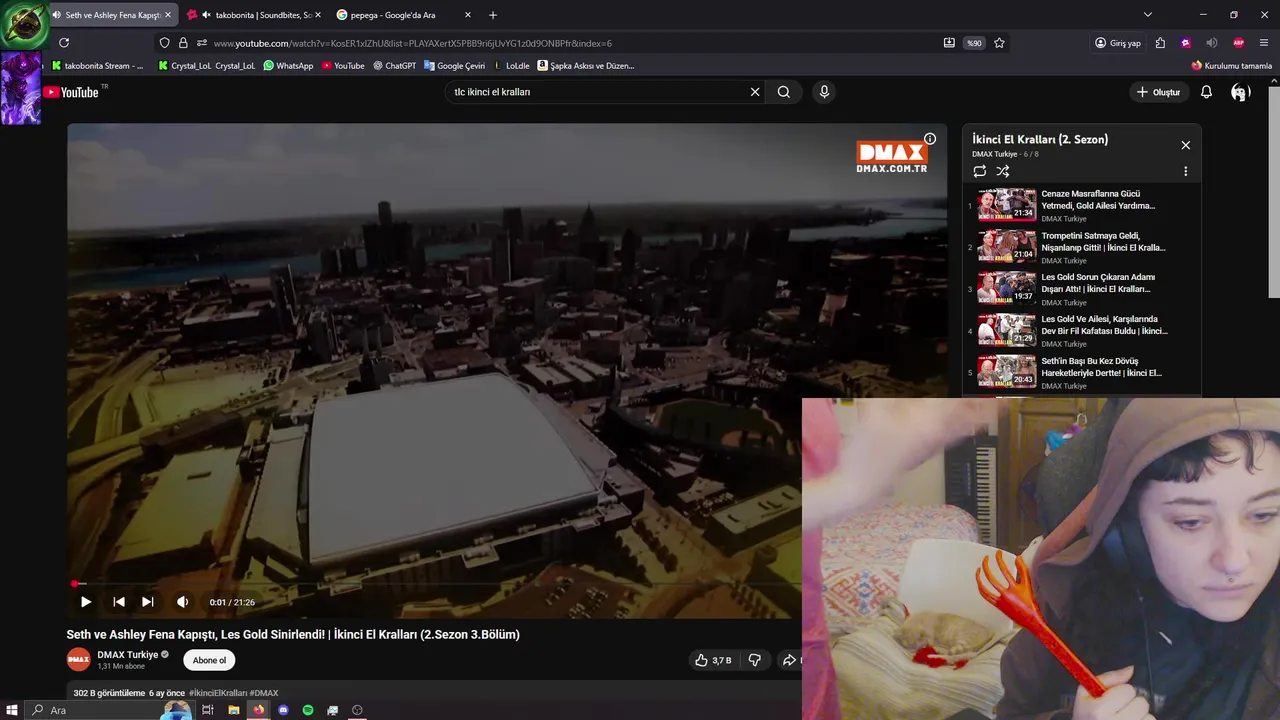1280x720 pixels.
Task: Skip to the next video in playlist
Action: tap(148, 602)
